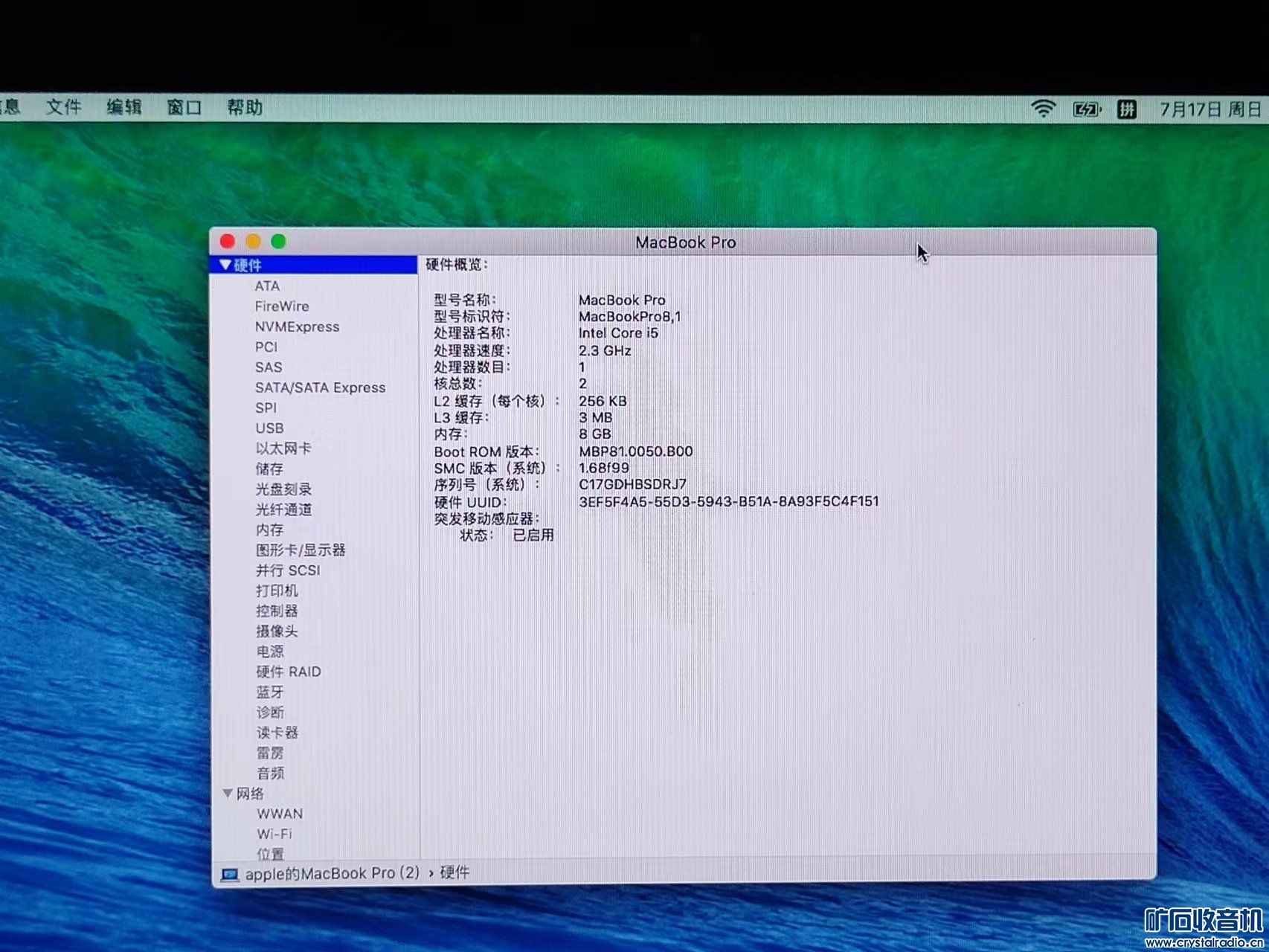
Task: Open the 窗口 menu
Action: (x=184, y=107)
